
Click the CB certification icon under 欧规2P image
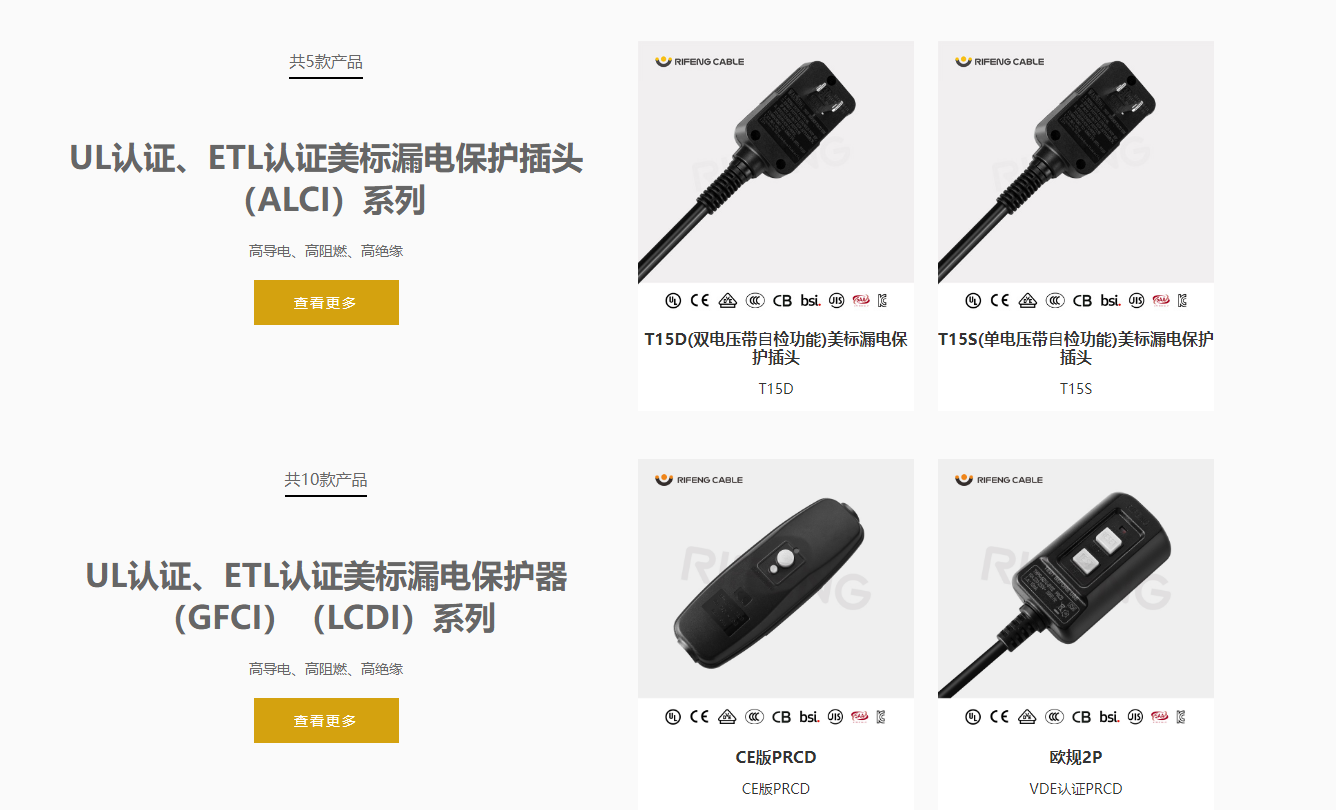point(1082,717)
